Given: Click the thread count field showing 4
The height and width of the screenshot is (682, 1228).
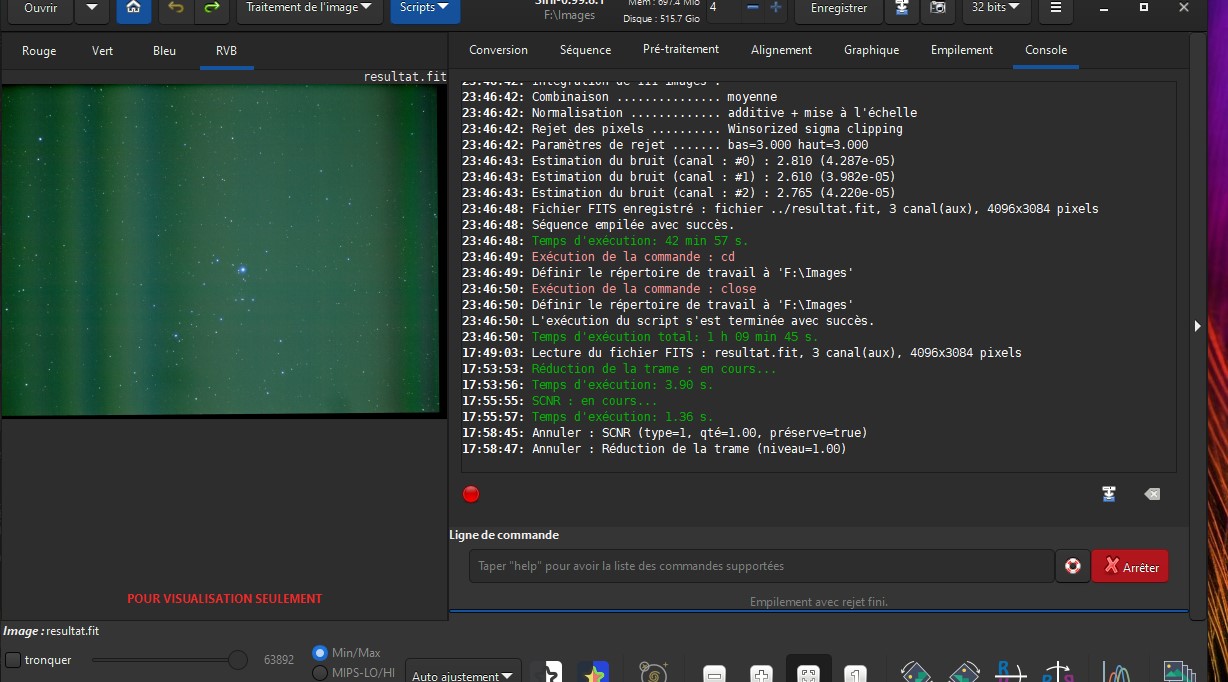Looking at the screenshot, I should [722, 7].
